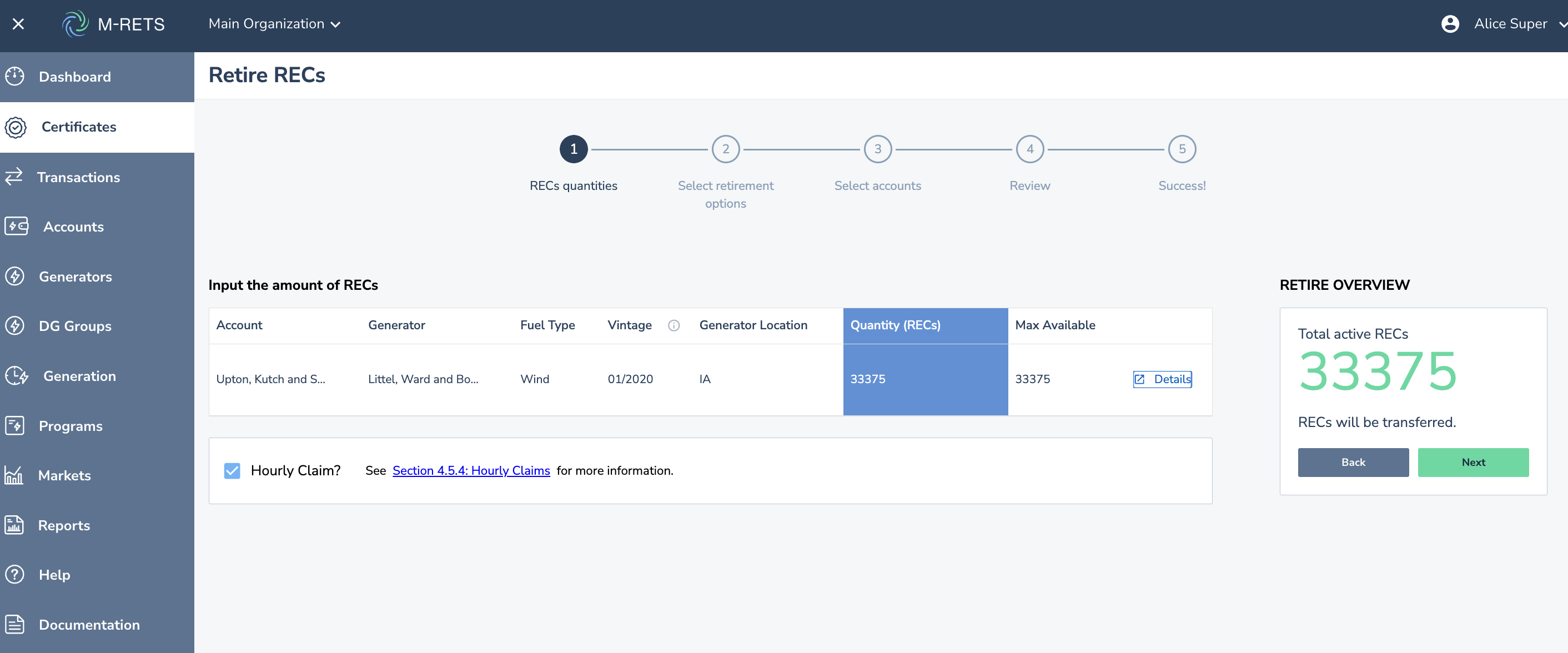Close the sidebar with the X icon

coord(18,24)
